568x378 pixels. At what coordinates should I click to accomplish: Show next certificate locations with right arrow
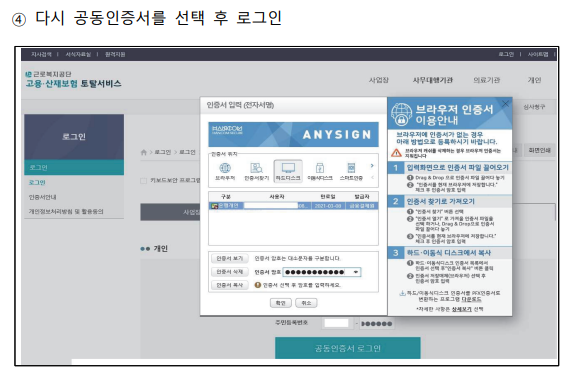pos(372,166)
